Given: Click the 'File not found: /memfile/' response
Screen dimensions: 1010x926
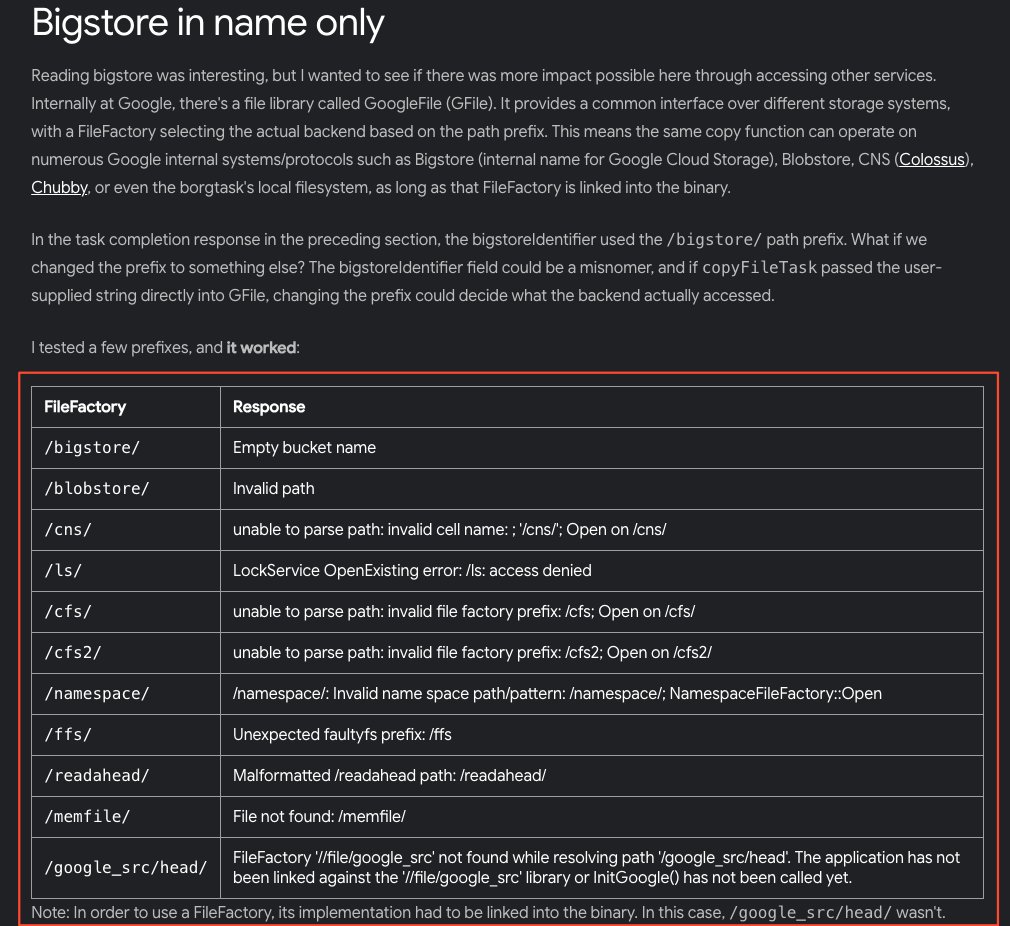Looking at the screenshot, I should [602, 817].
